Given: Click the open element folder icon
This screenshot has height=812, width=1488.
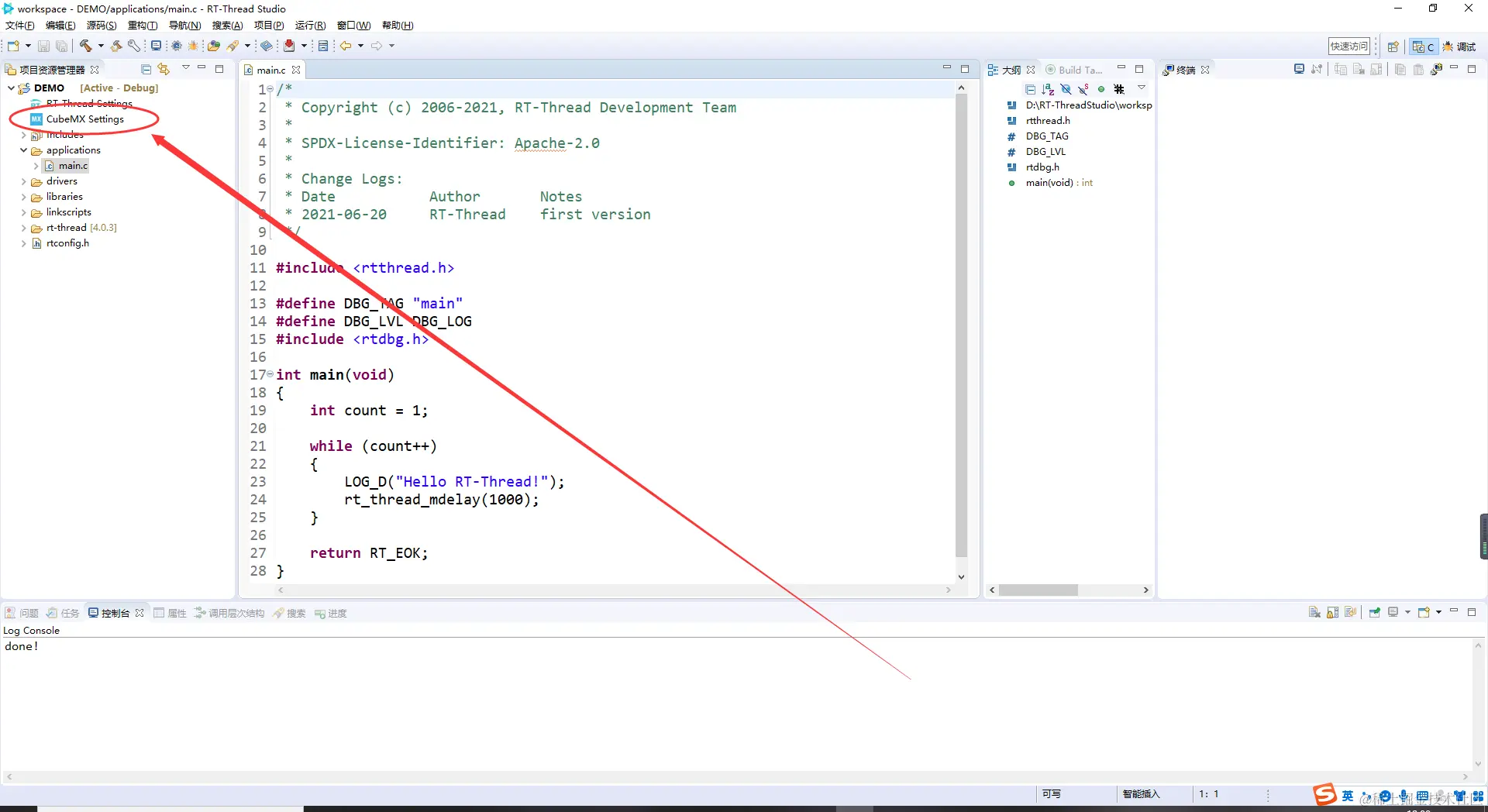Looking at the screenshot, I should pyautogui.click(x=214, y=46).
